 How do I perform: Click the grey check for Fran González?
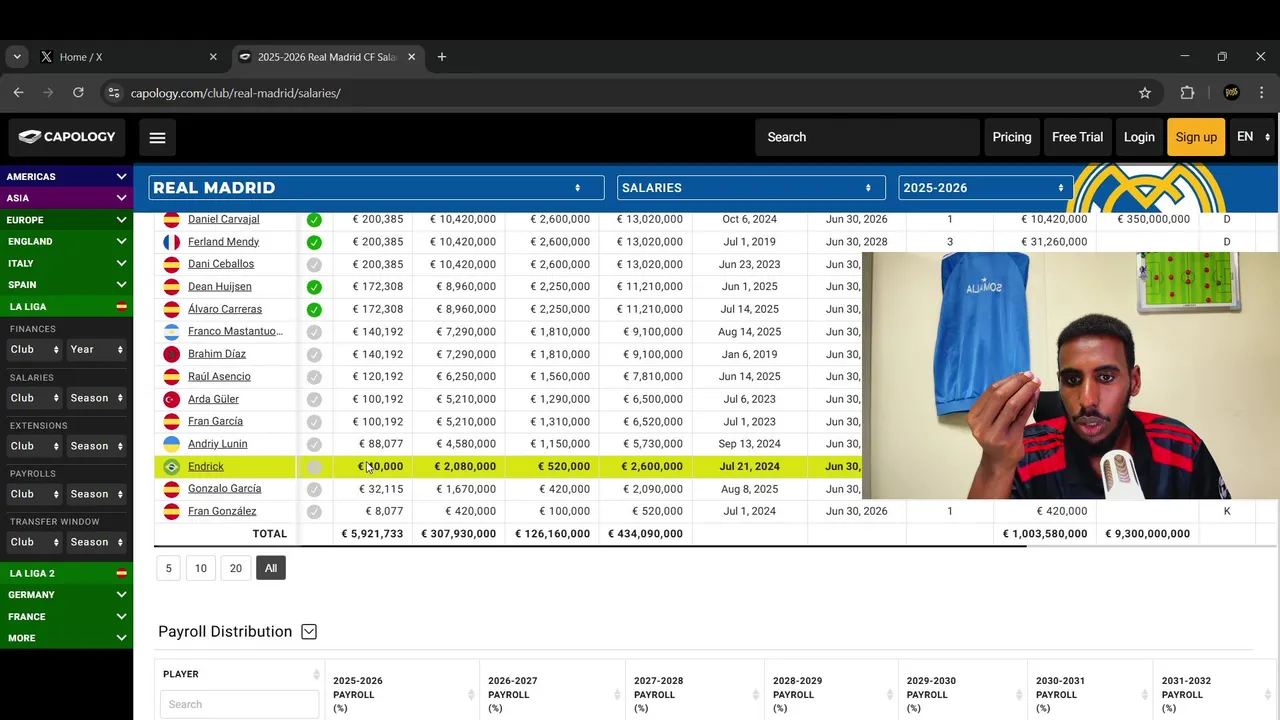coord(314,512)
